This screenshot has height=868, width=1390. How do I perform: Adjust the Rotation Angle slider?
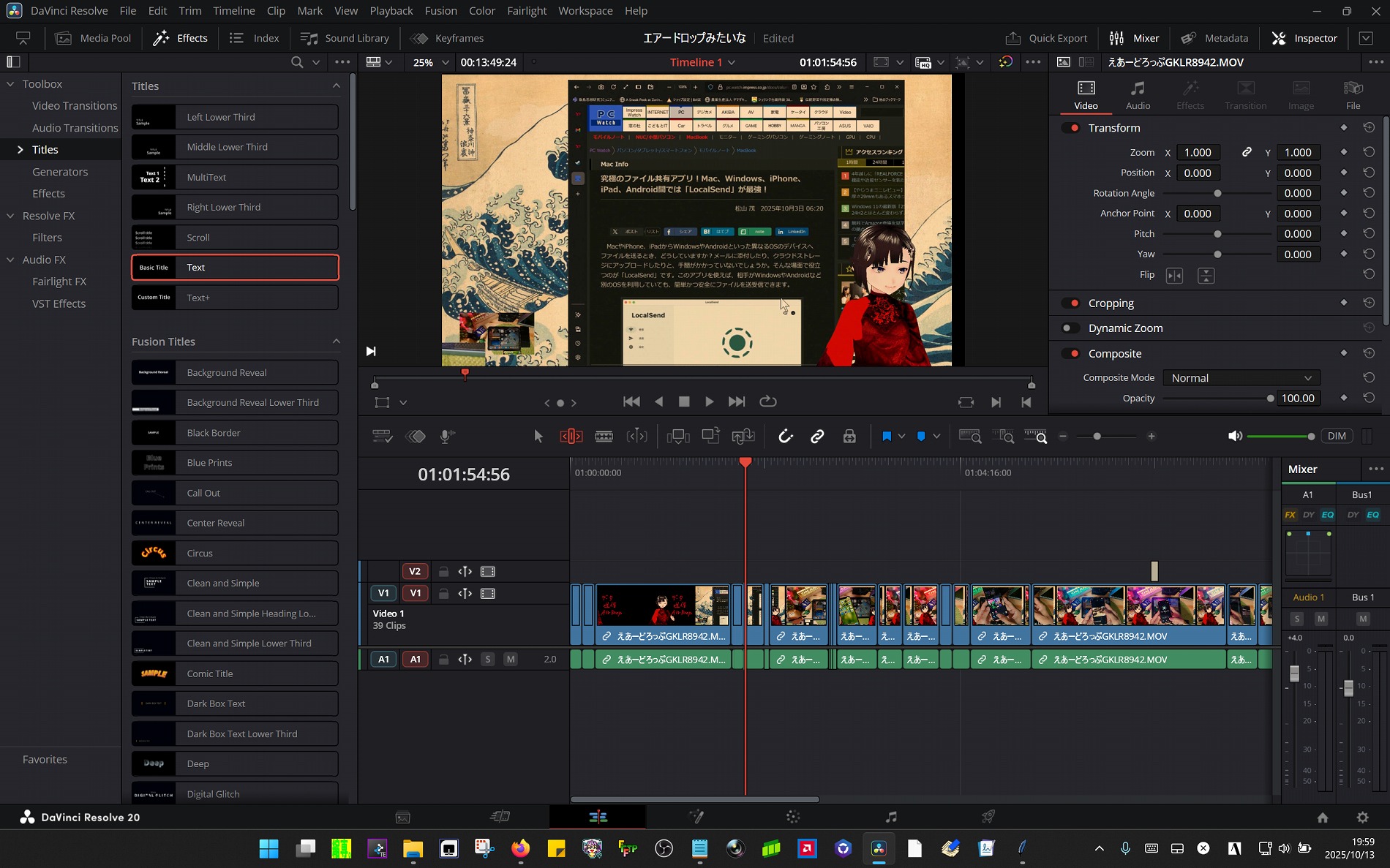coord(1217,194)
